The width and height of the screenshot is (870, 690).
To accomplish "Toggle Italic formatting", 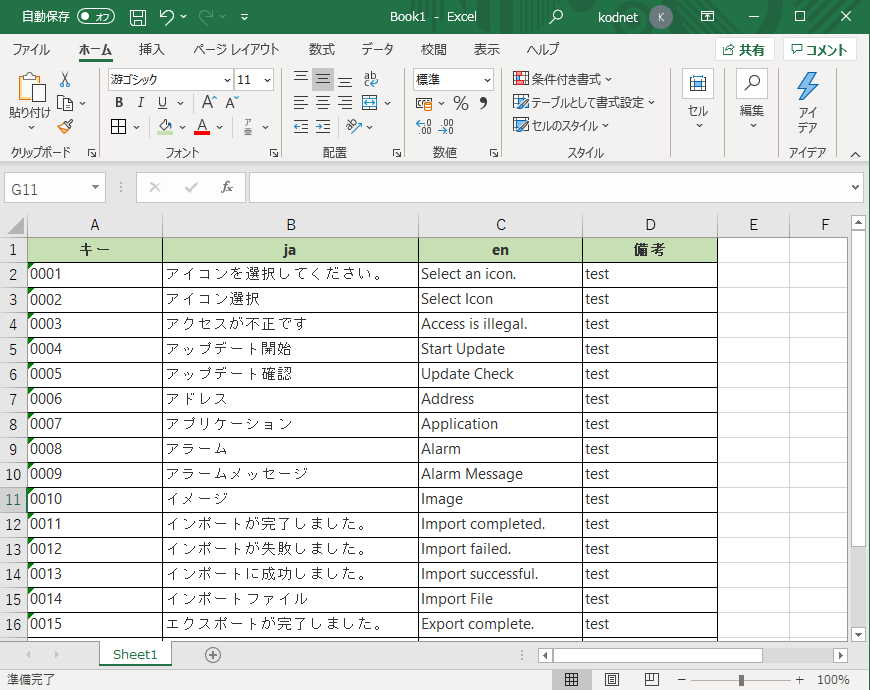I will point(140,103).
